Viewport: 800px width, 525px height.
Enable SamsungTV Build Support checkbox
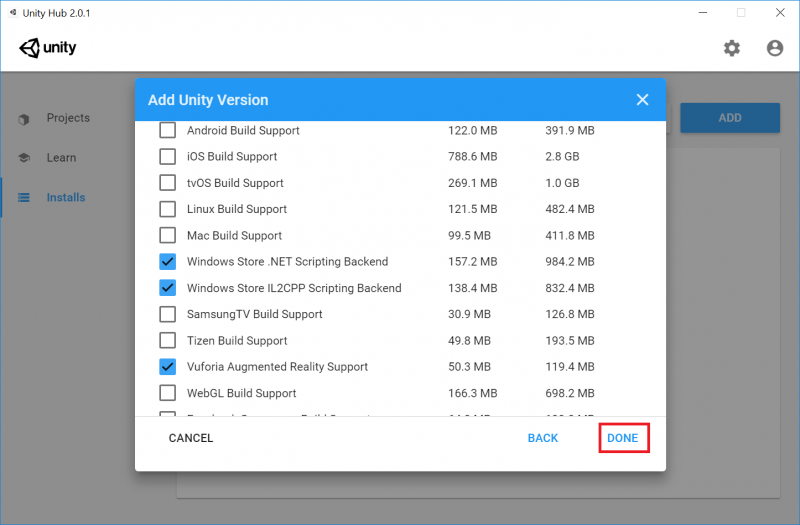click(167, 314)
